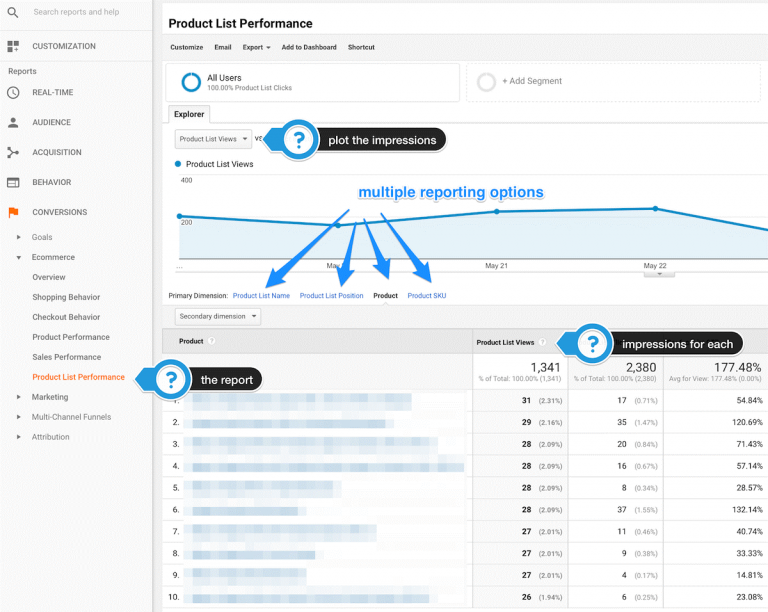This screenshot has height=612, width=768.
Task: Click the Behavior panel icon
Action: point(13,182)
